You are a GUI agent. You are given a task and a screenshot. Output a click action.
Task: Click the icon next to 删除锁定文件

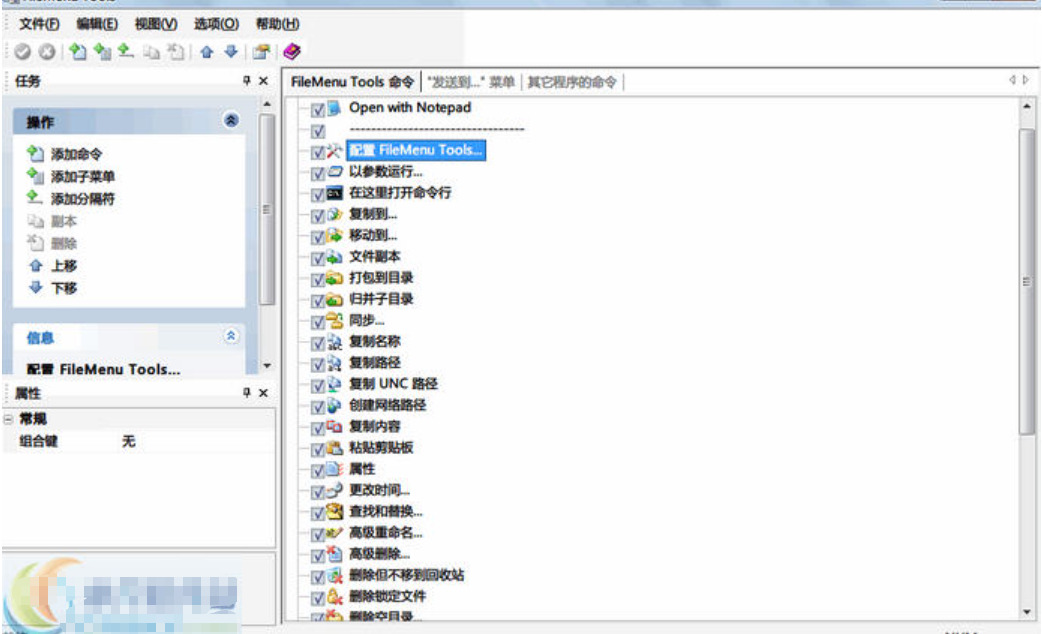[334, 596]
